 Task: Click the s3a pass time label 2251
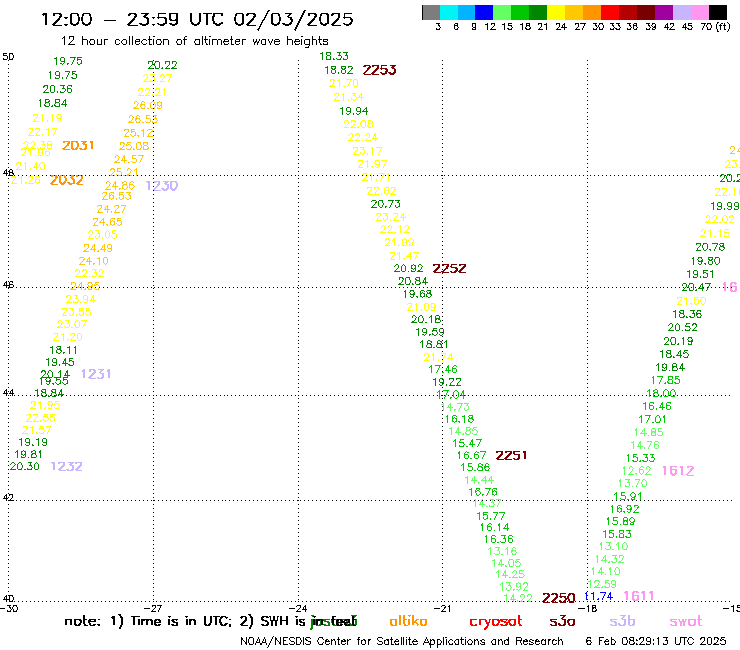(x=511, y=456)
